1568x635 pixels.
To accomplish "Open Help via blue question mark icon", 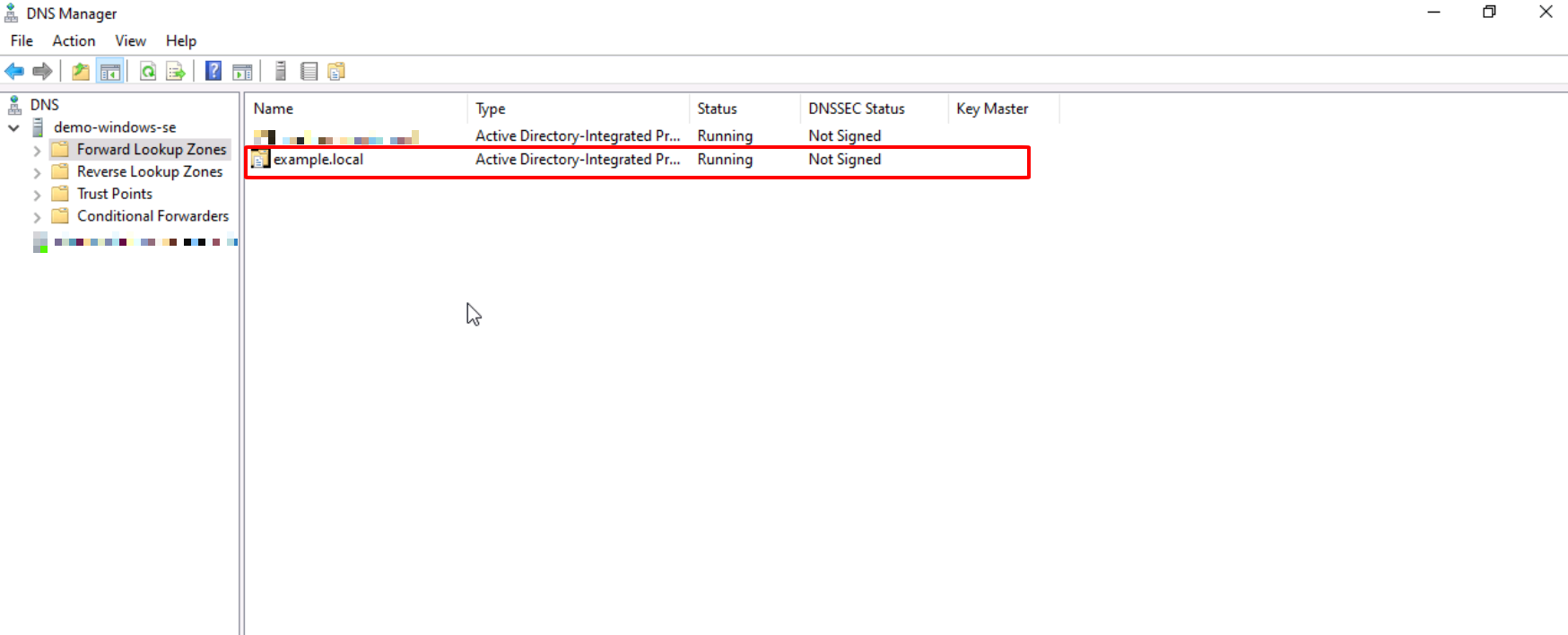I will click(213, 72).
